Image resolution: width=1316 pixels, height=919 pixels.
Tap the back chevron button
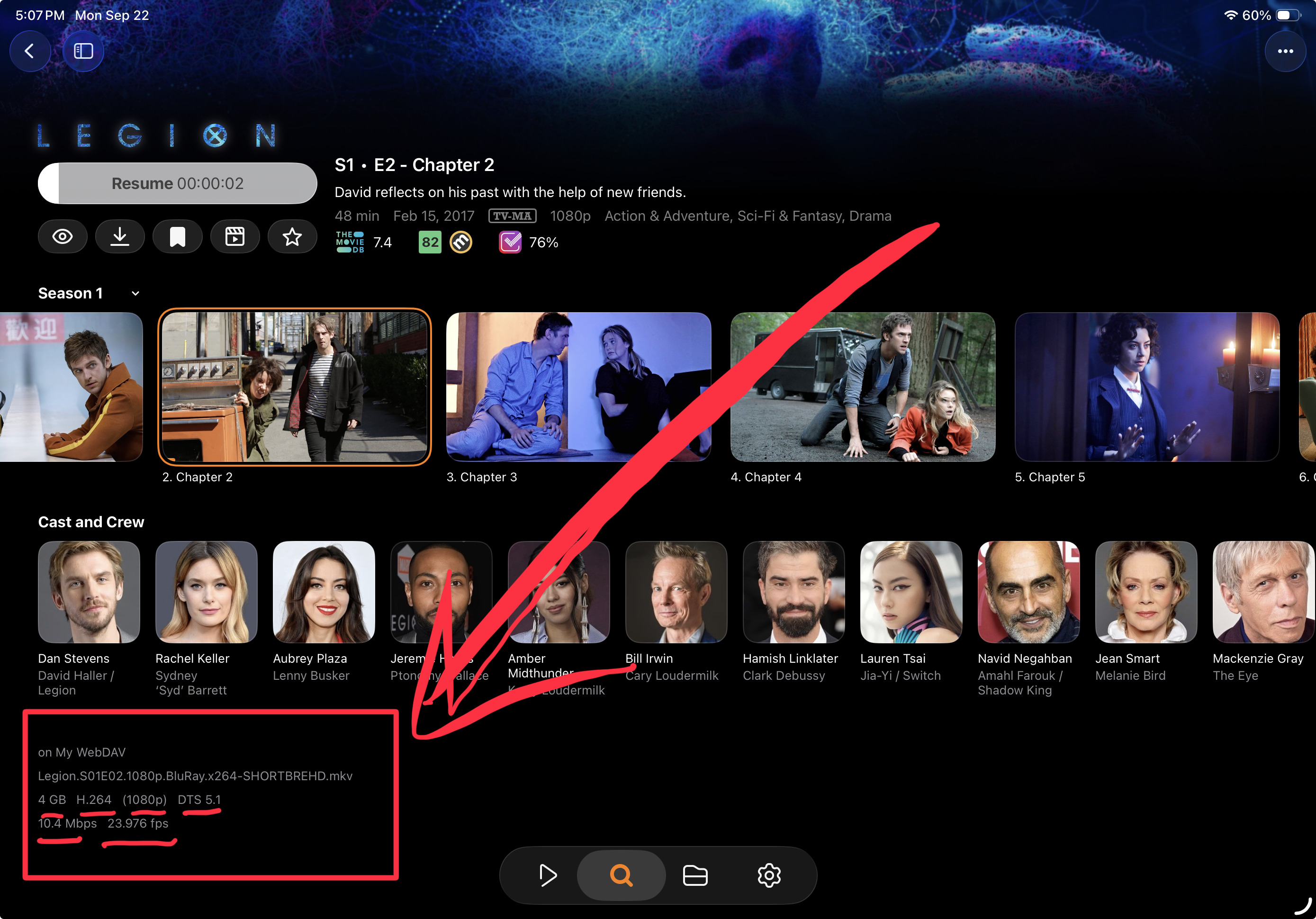(x=30, y=51)
